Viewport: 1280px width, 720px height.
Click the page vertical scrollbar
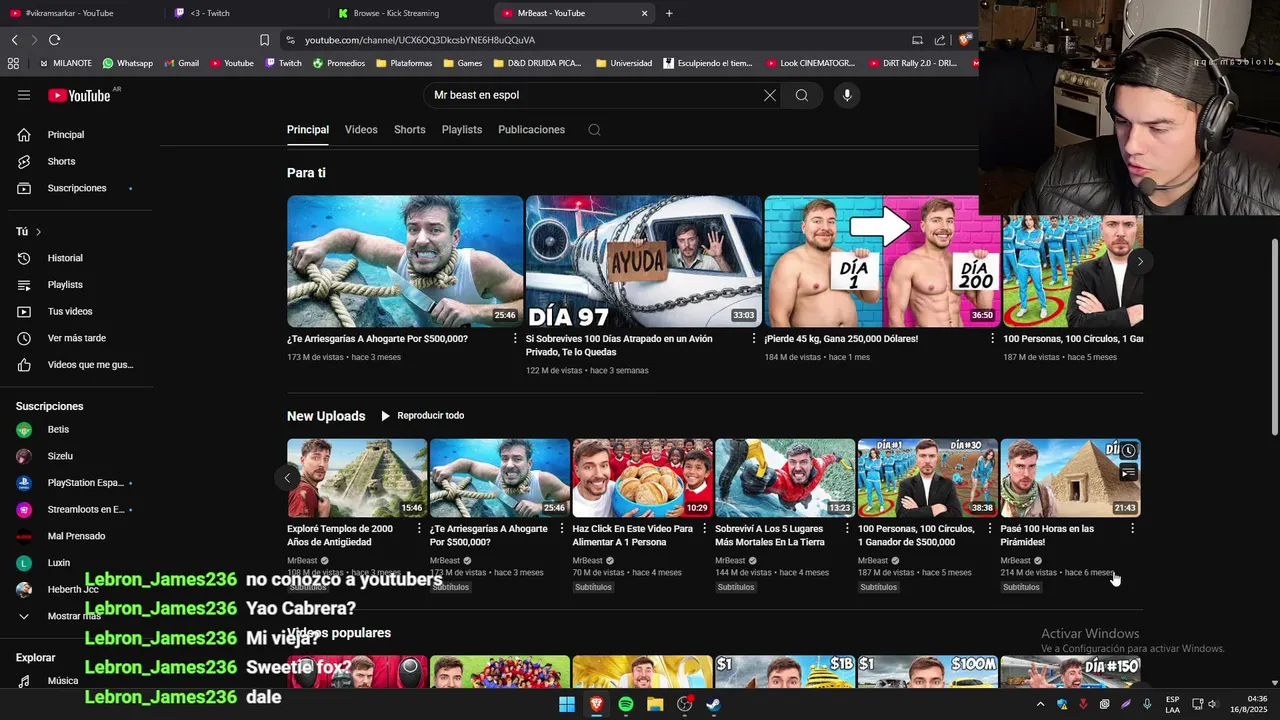1274,337
